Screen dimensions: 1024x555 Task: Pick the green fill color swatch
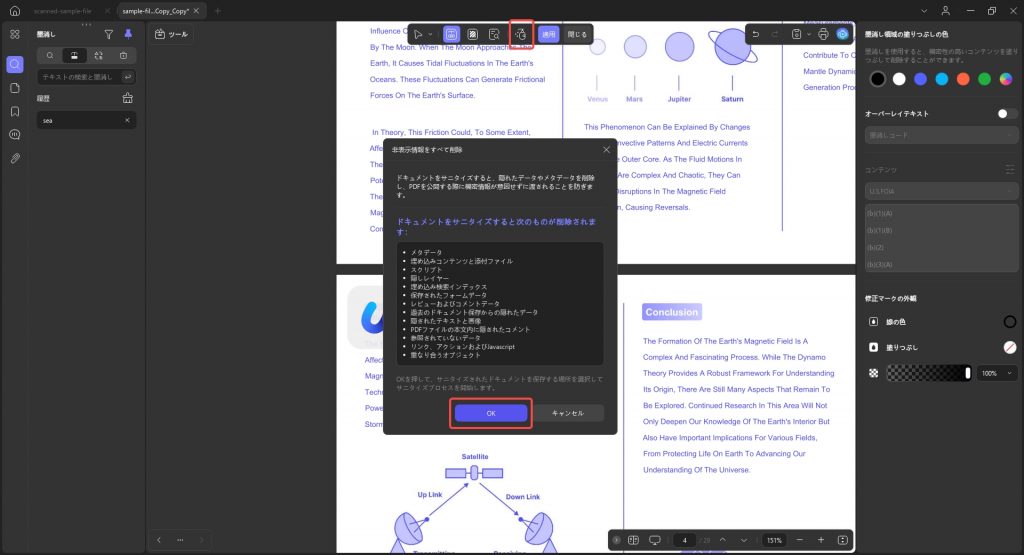(x=984, y=79)
